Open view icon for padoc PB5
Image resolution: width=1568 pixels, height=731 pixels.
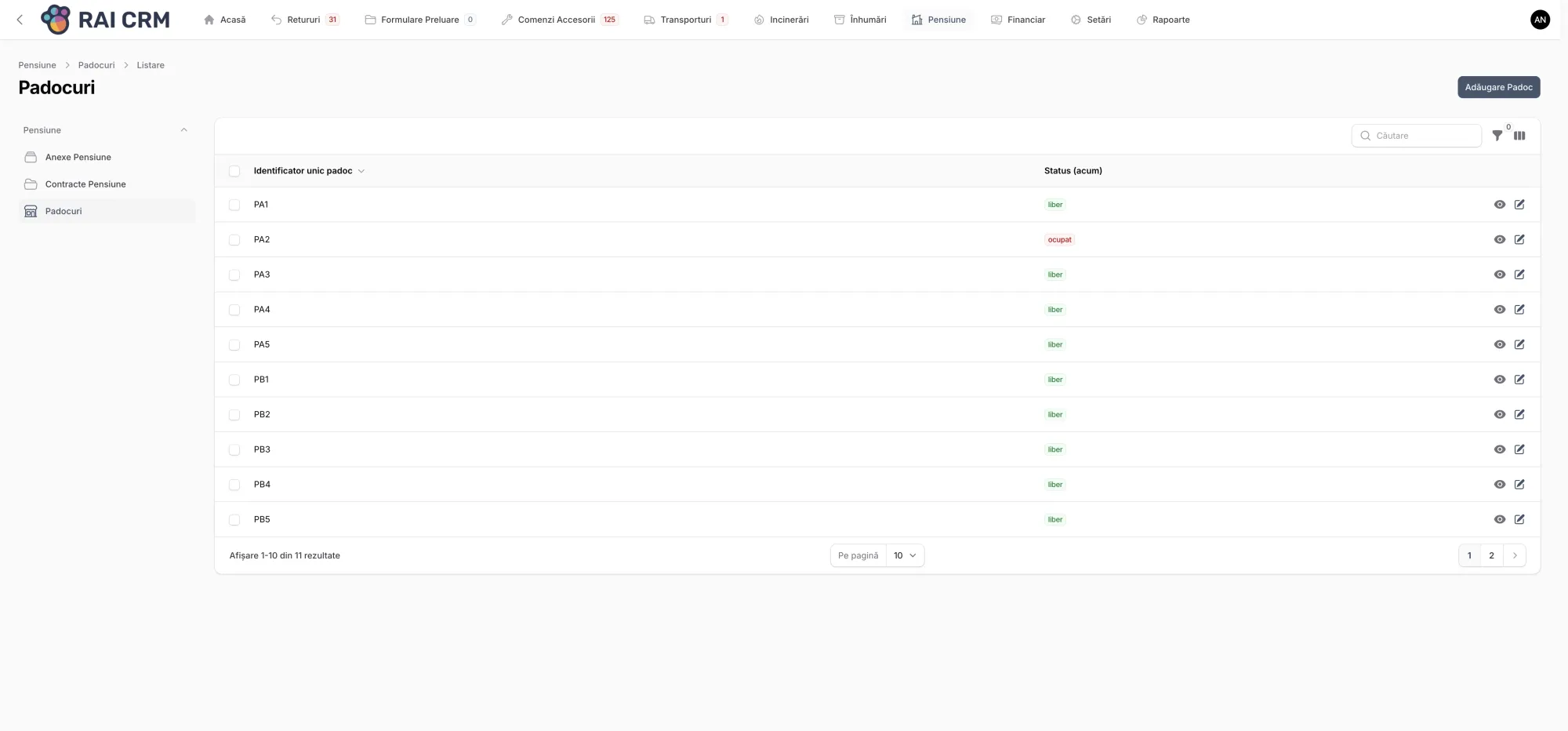click(x=1499, y=519)
